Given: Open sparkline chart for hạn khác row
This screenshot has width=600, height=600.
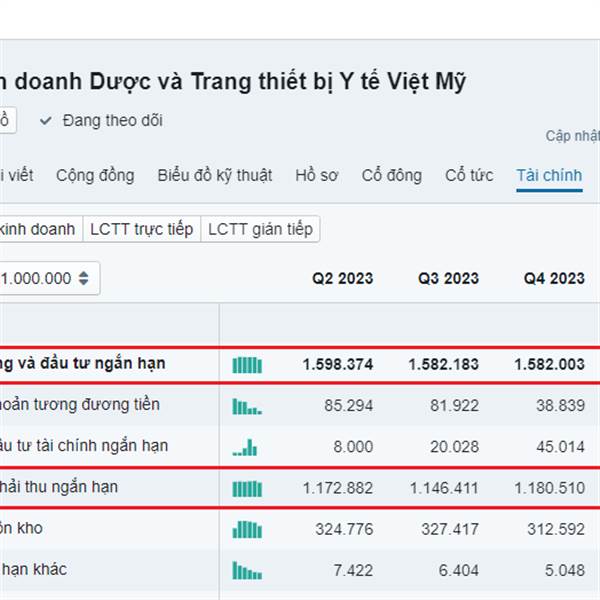Looking at the screenshot, I should coord(247,571).
